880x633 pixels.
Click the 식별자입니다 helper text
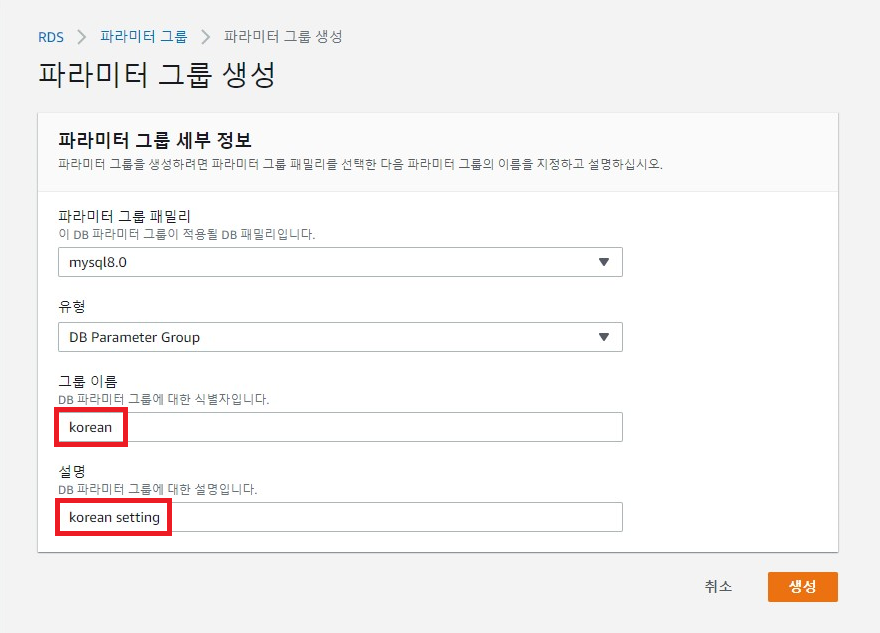coord(164,399)
